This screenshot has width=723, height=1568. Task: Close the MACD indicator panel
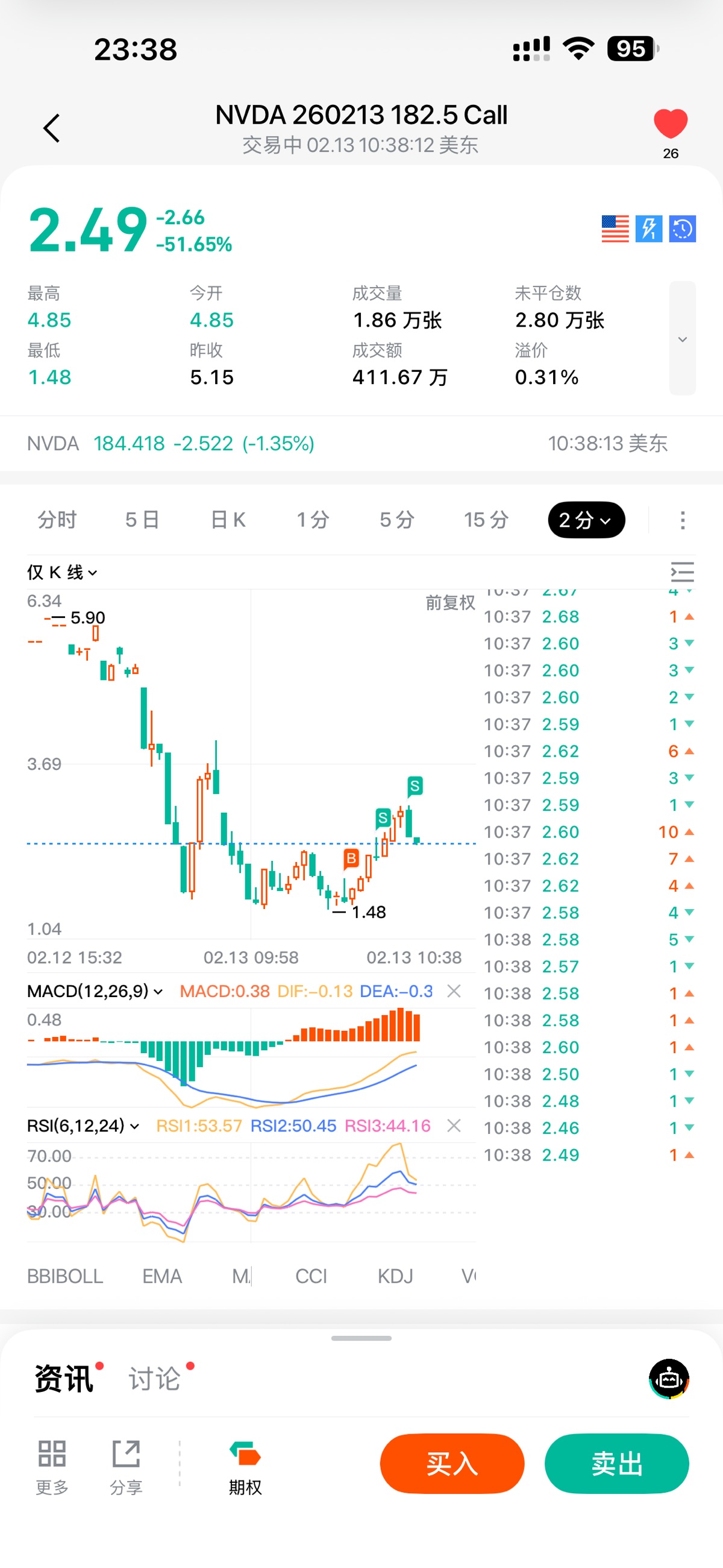click(454, 991)
